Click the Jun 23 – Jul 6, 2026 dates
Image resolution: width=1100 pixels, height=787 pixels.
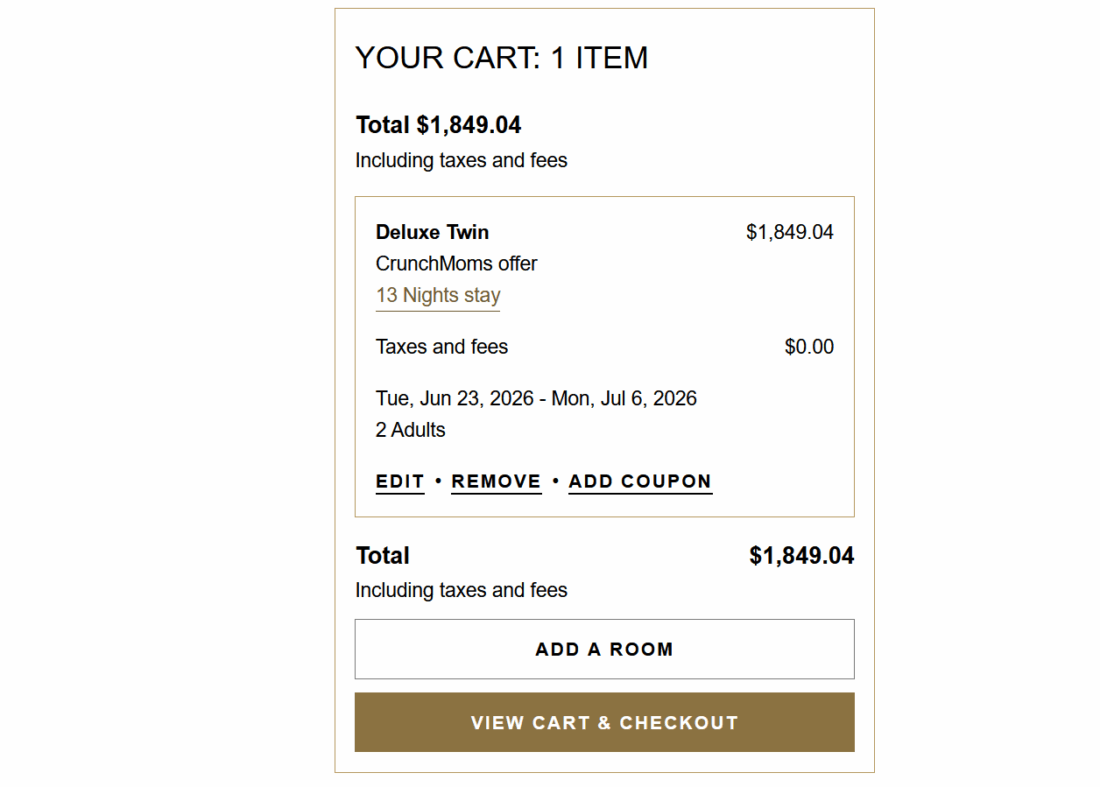coord(536,398)
